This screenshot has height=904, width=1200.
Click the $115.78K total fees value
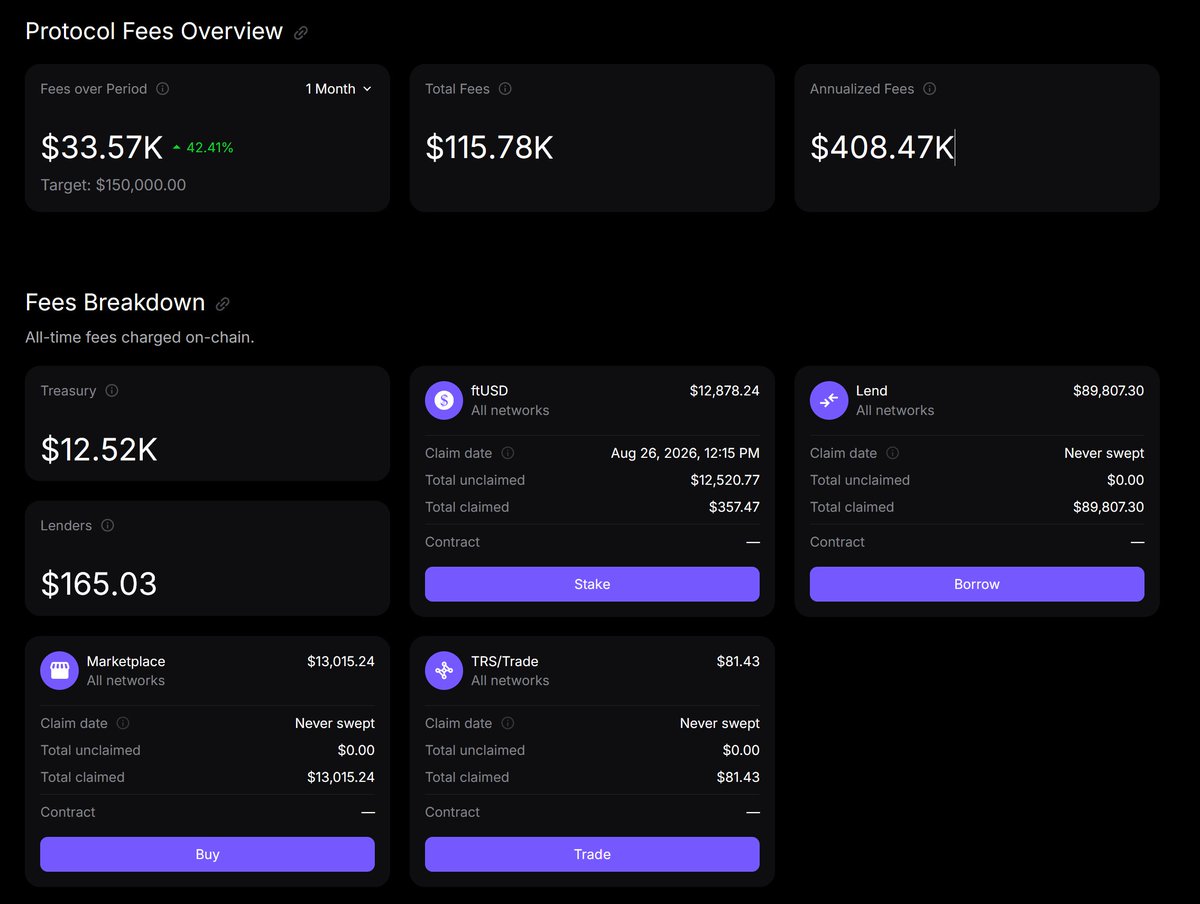(x=489, y=148)
